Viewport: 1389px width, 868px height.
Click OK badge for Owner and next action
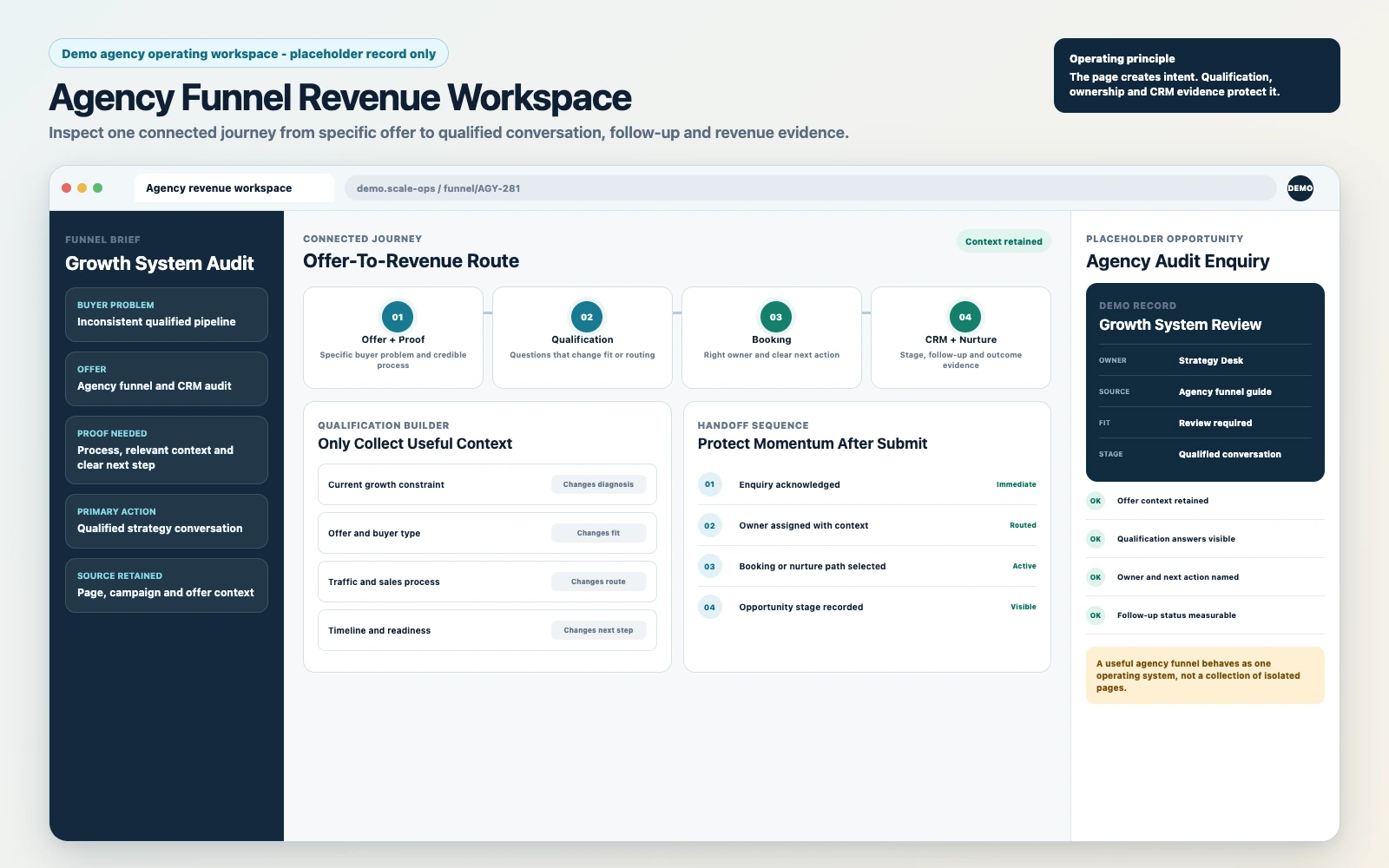(x=1096, y=577)
